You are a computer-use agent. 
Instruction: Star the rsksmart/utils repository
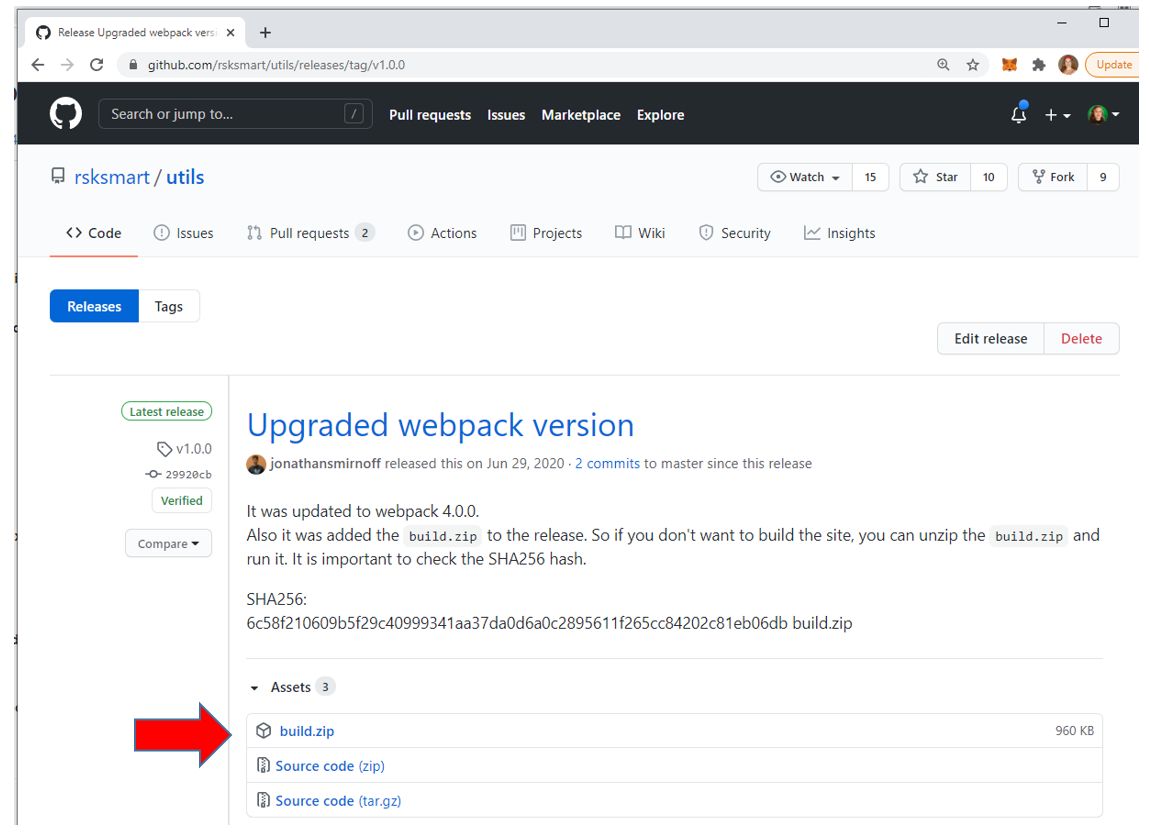tap(935, 177)
